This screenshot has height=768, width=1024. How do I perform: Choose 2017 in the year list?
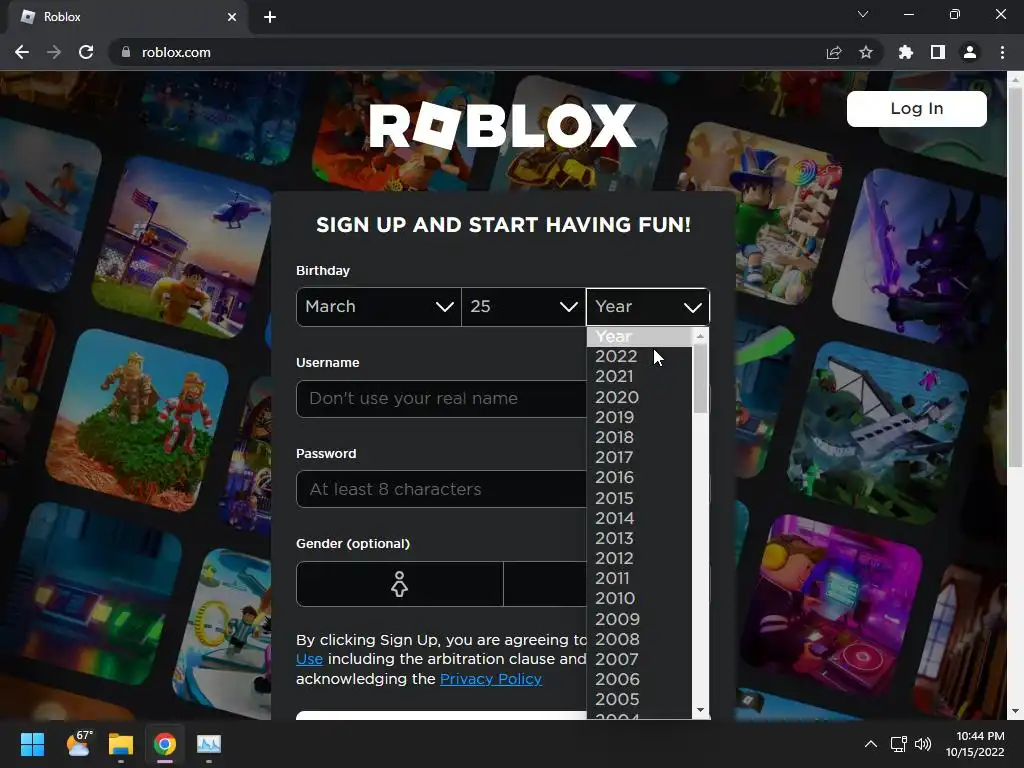639,458
